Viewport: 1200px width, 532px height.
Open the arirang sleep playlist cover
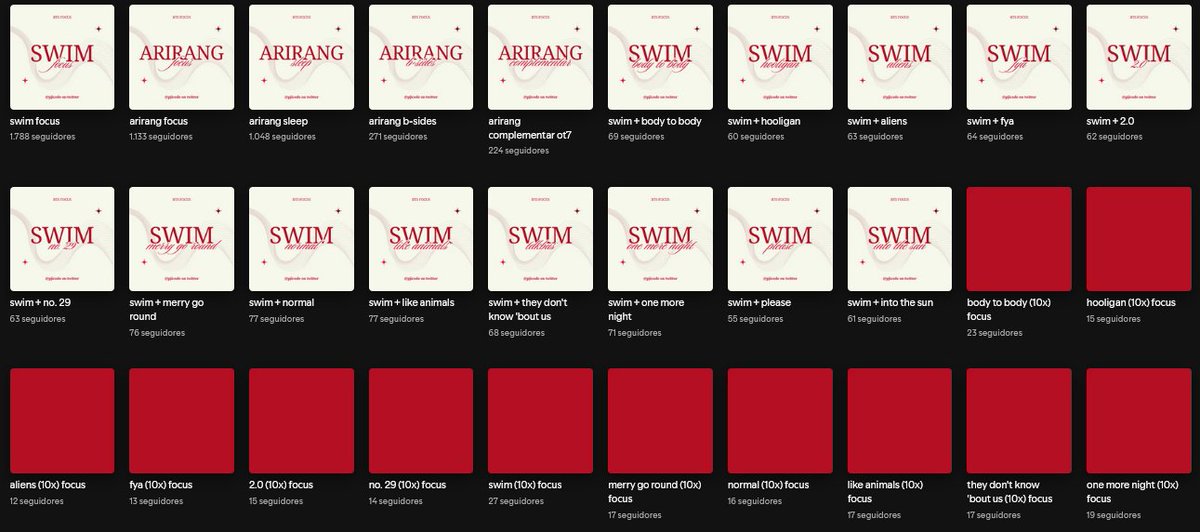(301, 58)
